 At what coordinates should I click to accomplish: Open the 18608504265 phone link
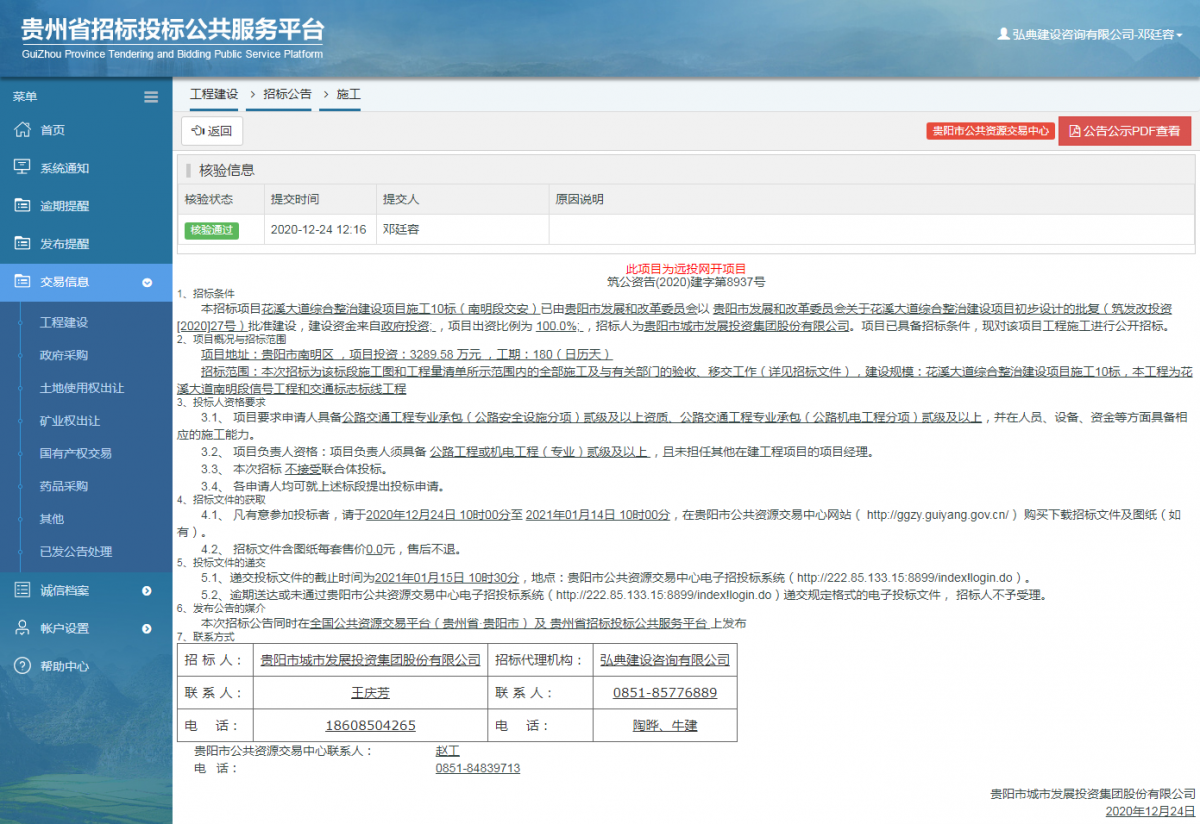370,725
